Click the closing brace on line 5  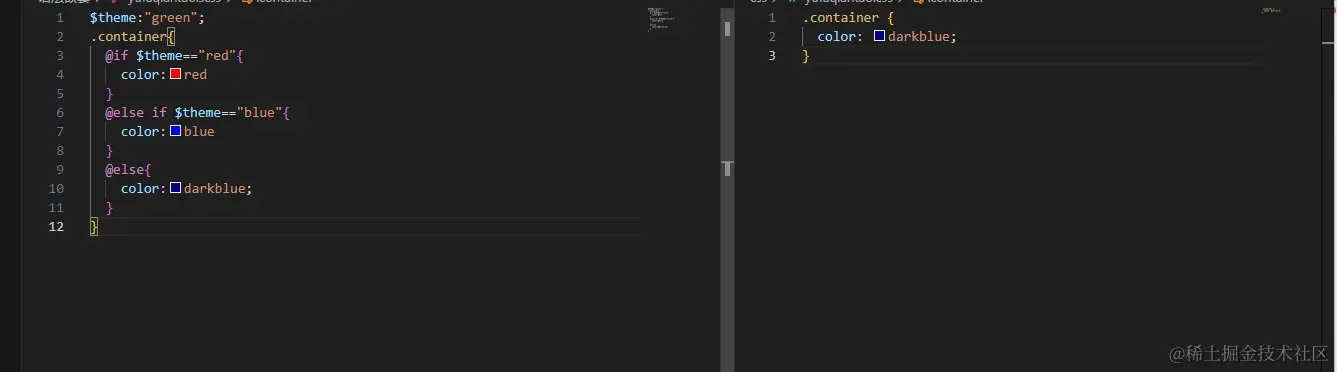click(109, 94)
